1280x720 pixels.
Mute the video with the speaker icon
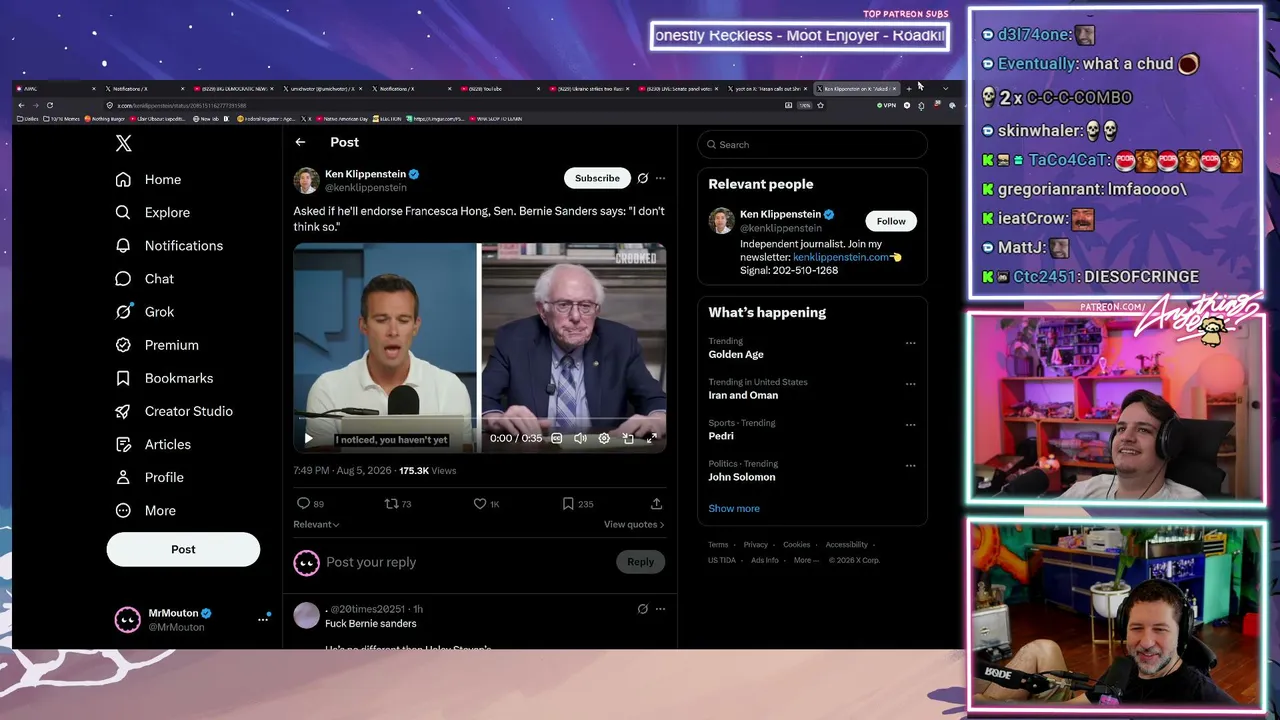tap(580, 438)
